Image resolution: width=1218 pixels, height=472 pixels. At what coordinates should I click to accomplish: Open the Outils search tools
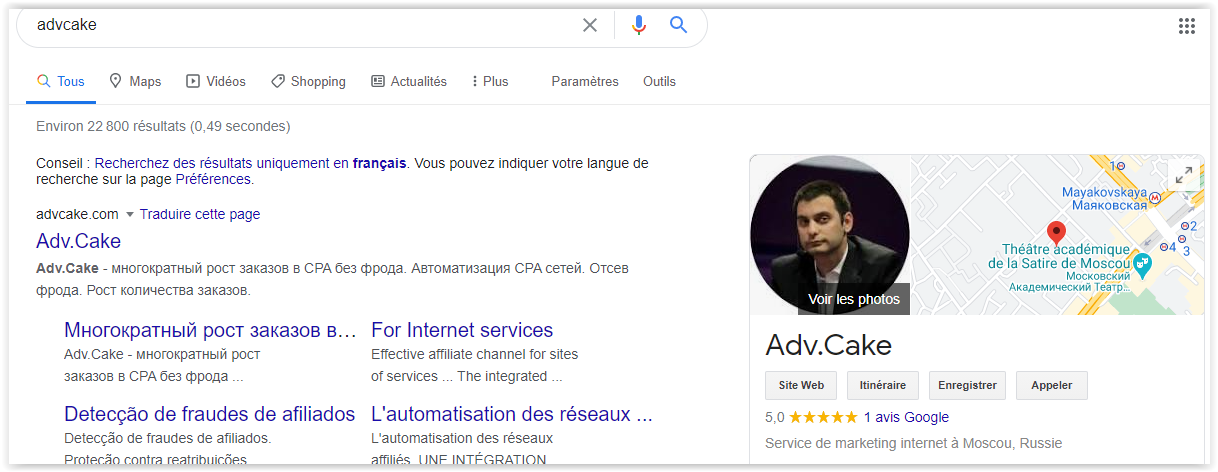659,81
